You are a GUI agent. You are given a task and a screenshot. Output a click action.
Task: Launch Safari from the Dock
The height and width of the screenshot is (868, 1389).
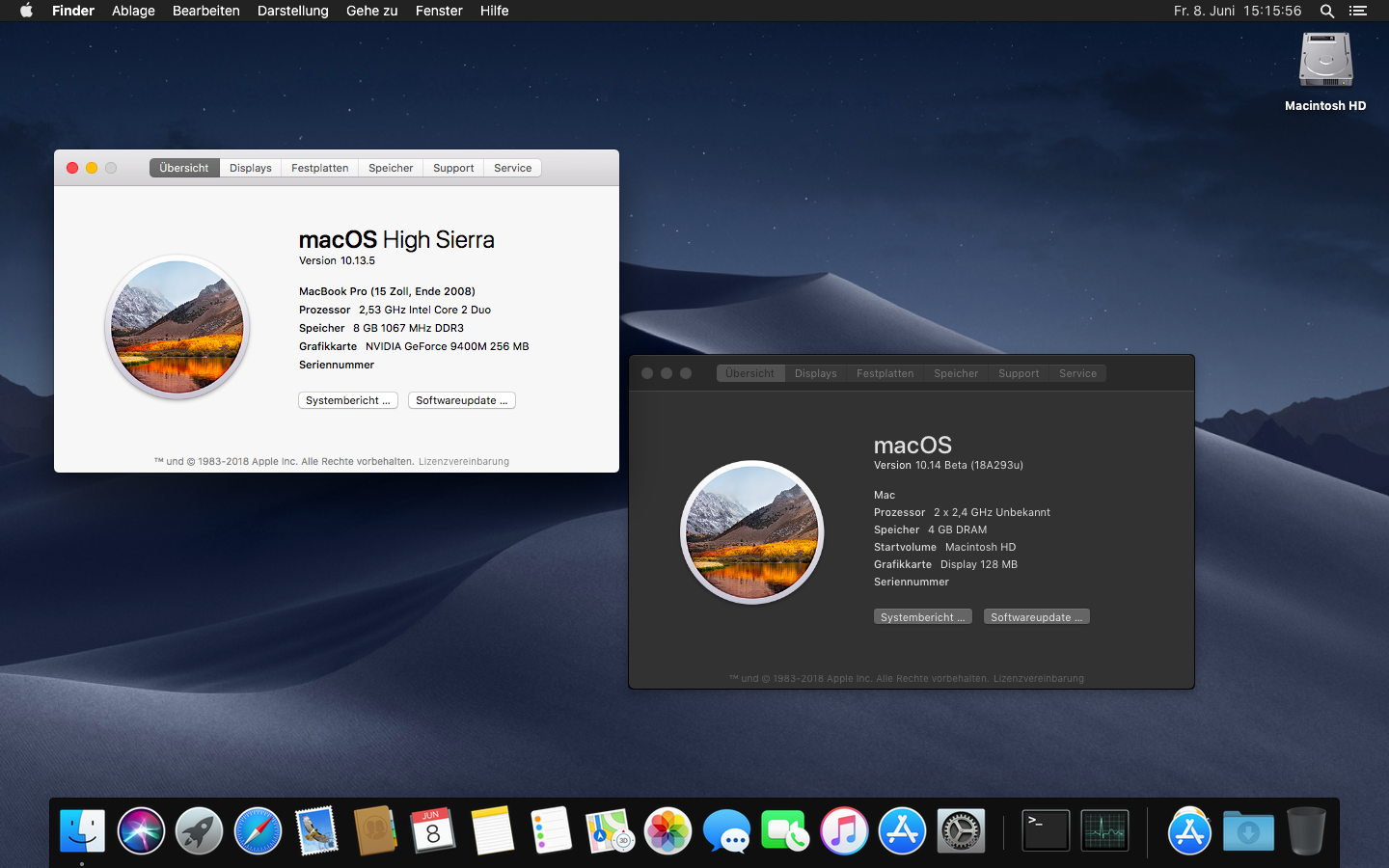click(x=258, y=830)
